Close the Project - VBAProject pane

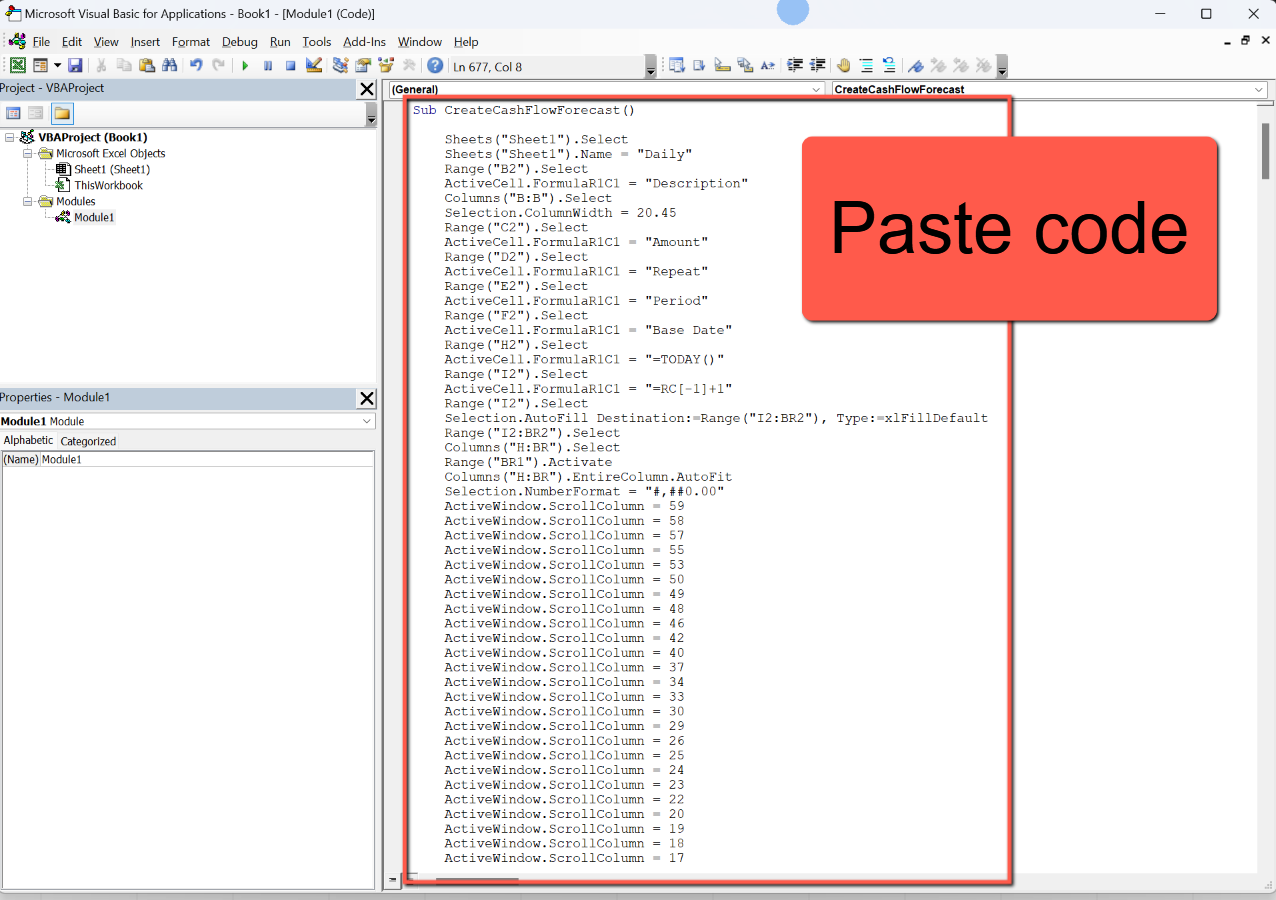pos(367,89)
